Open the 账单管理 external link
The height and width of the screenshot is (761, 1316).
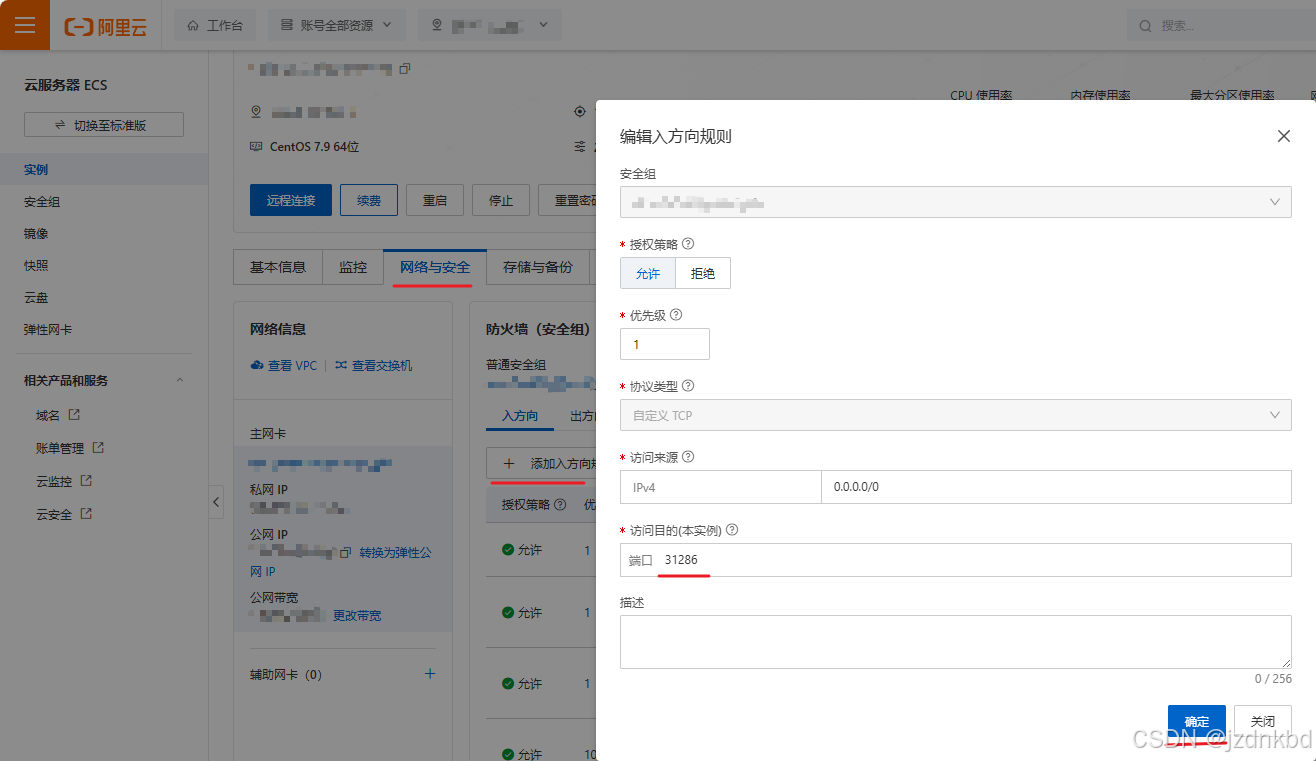pos(69,448)
